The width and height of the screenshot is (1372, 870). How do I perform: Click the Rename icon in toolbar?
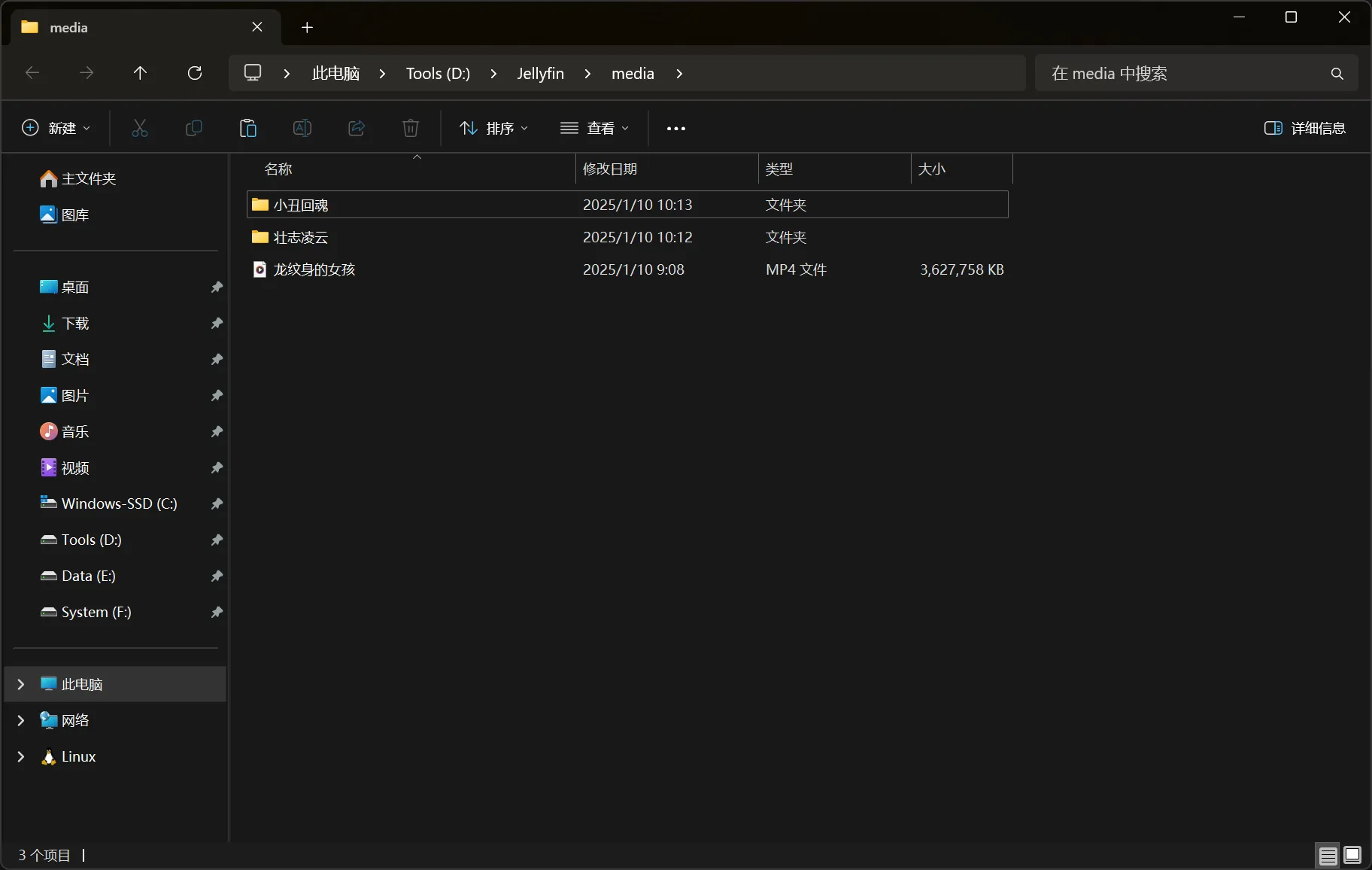(302, 128)
